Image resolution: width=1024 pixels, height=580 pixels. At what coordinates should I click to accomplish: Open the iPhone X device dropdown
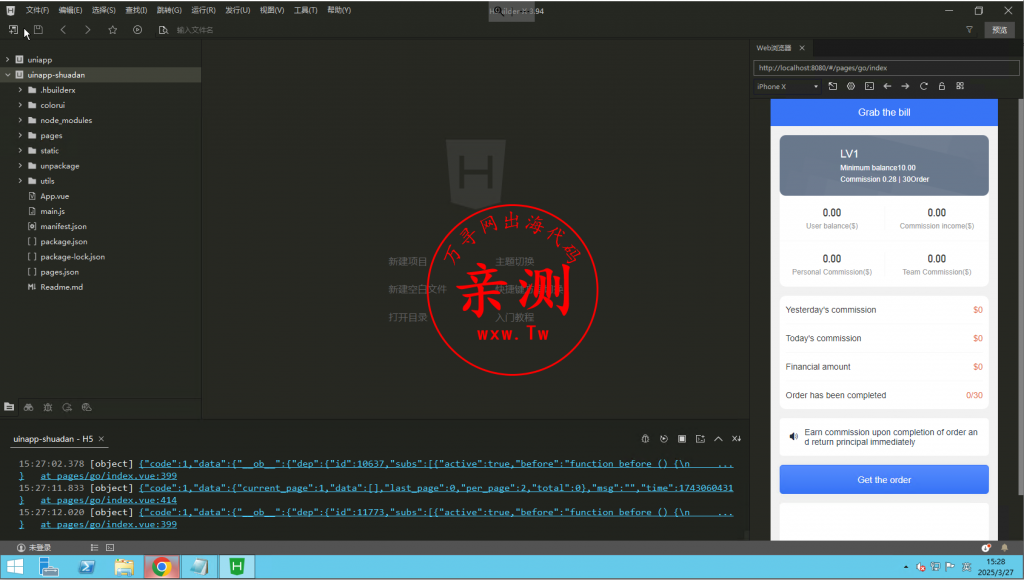pos(787,86)
